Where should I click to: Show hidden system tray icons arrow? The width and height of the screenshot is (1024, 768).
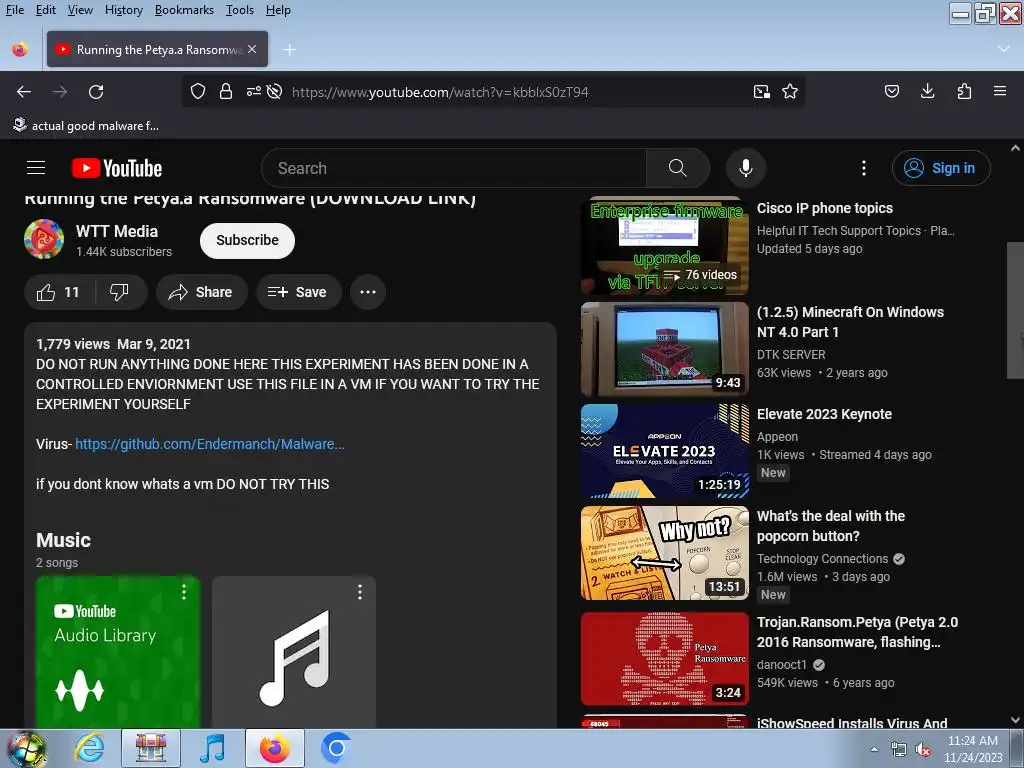coord(874,749)
